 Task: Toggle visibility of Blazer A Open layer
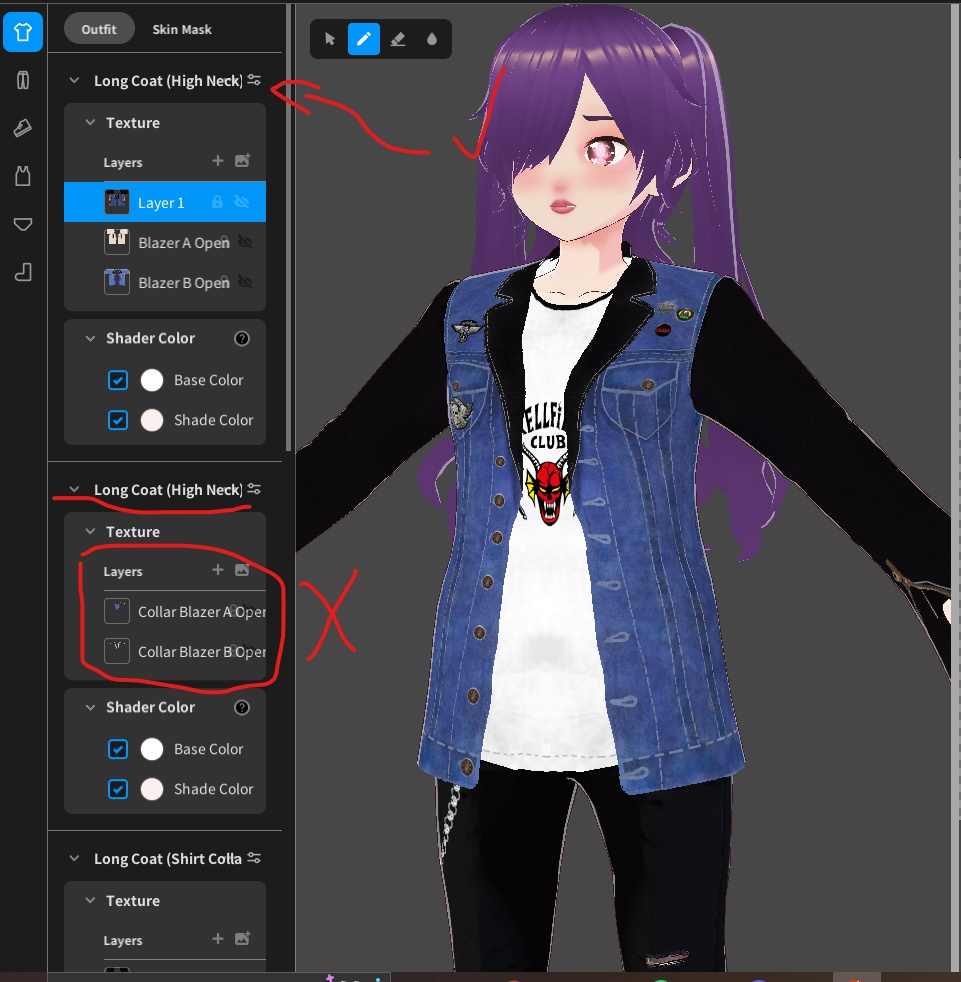(x=246, y=242)
